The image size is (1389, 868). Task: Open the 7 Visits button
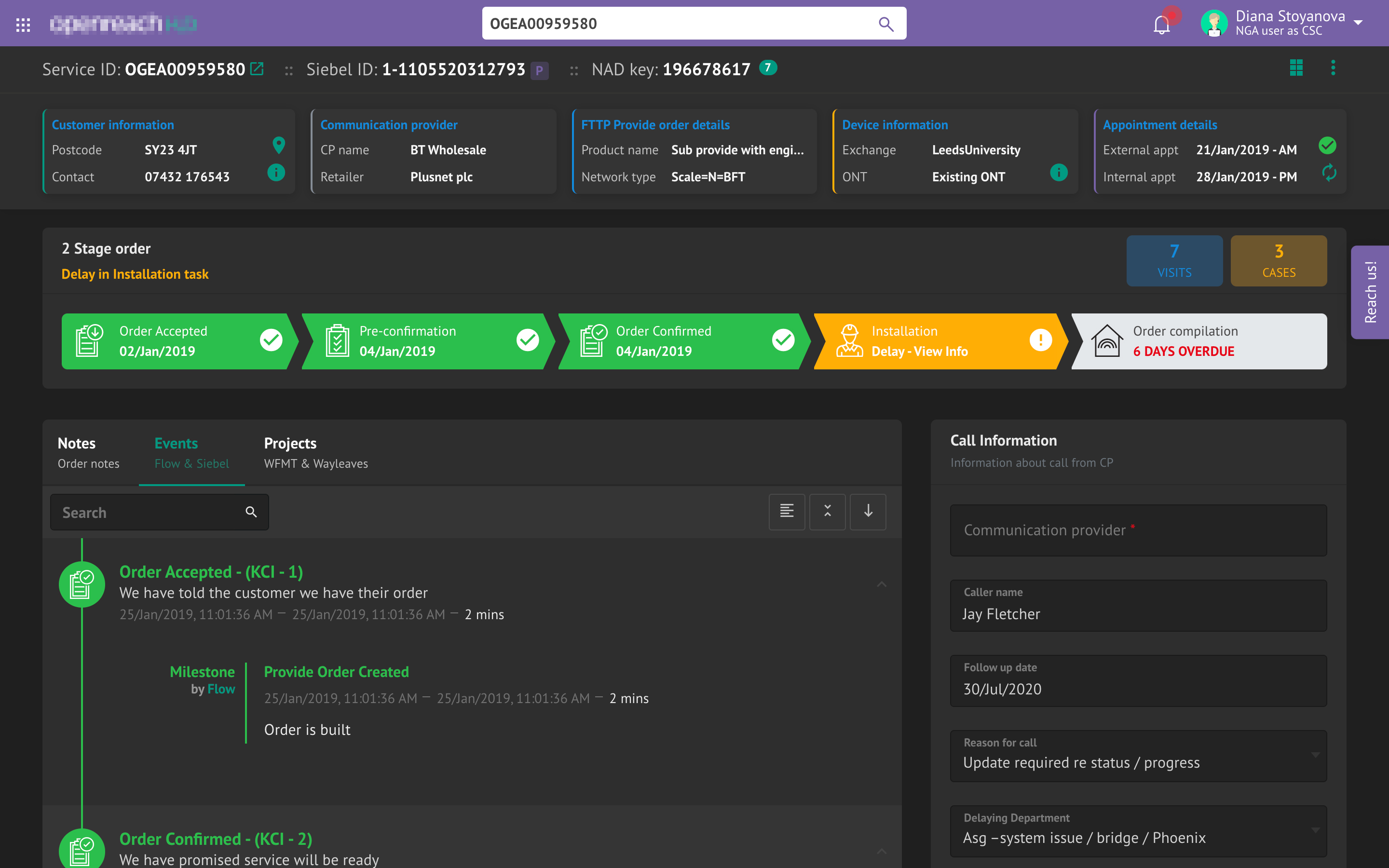(1174, 260)
